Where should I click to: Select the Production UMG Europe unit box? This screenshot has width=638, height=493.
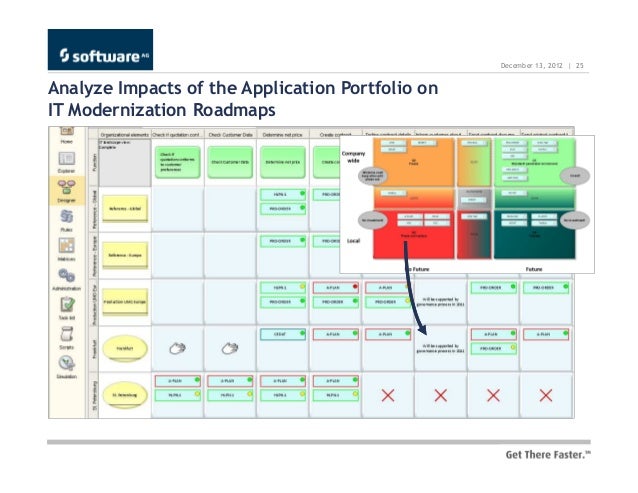click(x=125, y=302)
